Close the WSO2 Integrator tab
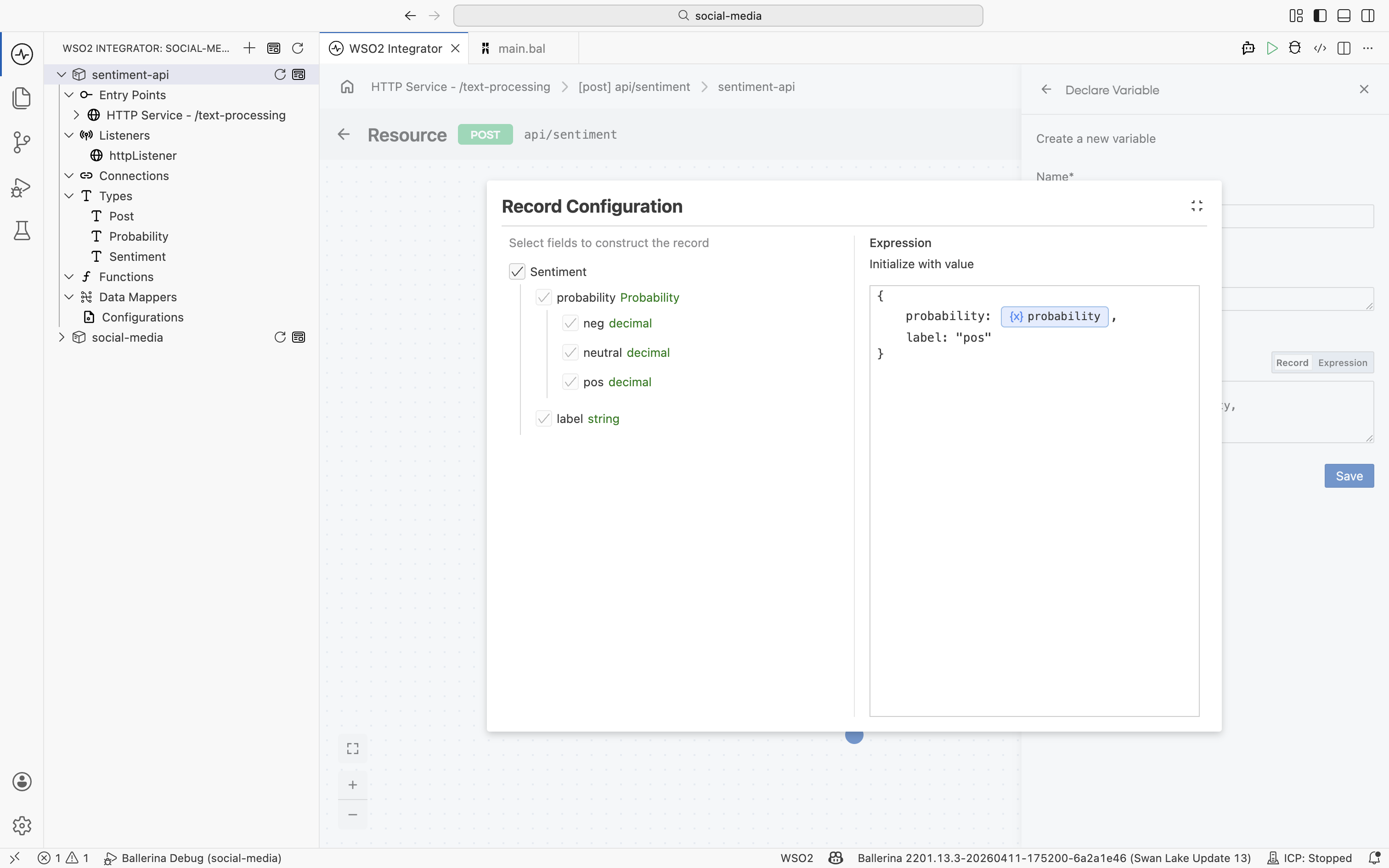Screen dimensions: 1389x868 (x=455, y=48)
